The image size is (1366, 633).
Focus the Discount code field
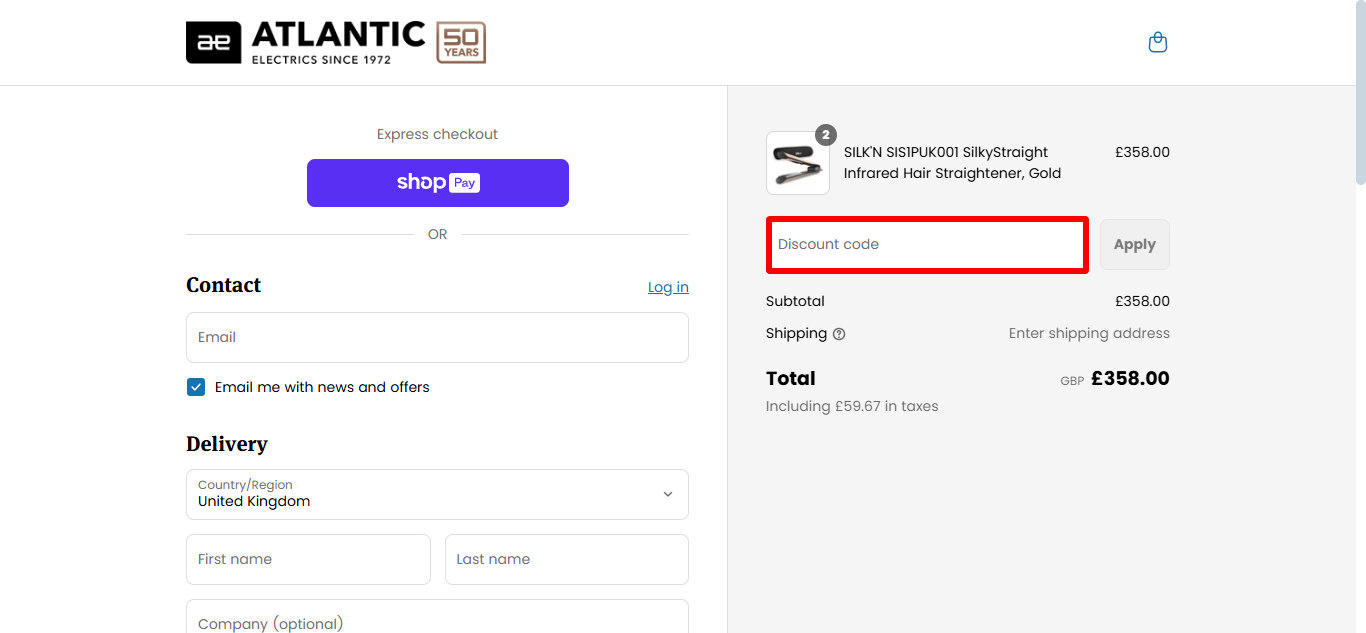click(x=927, y=244)
